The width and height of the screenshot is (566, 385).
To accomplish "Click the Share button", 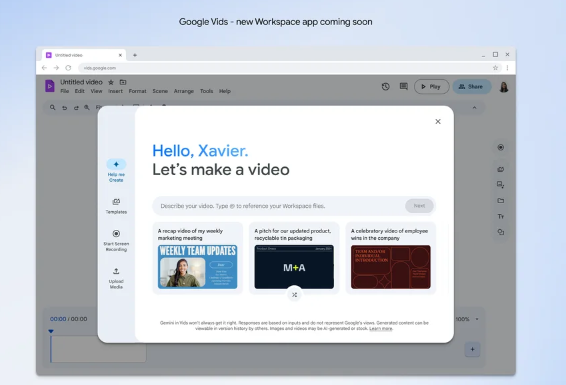I will [x=471, y=87].
